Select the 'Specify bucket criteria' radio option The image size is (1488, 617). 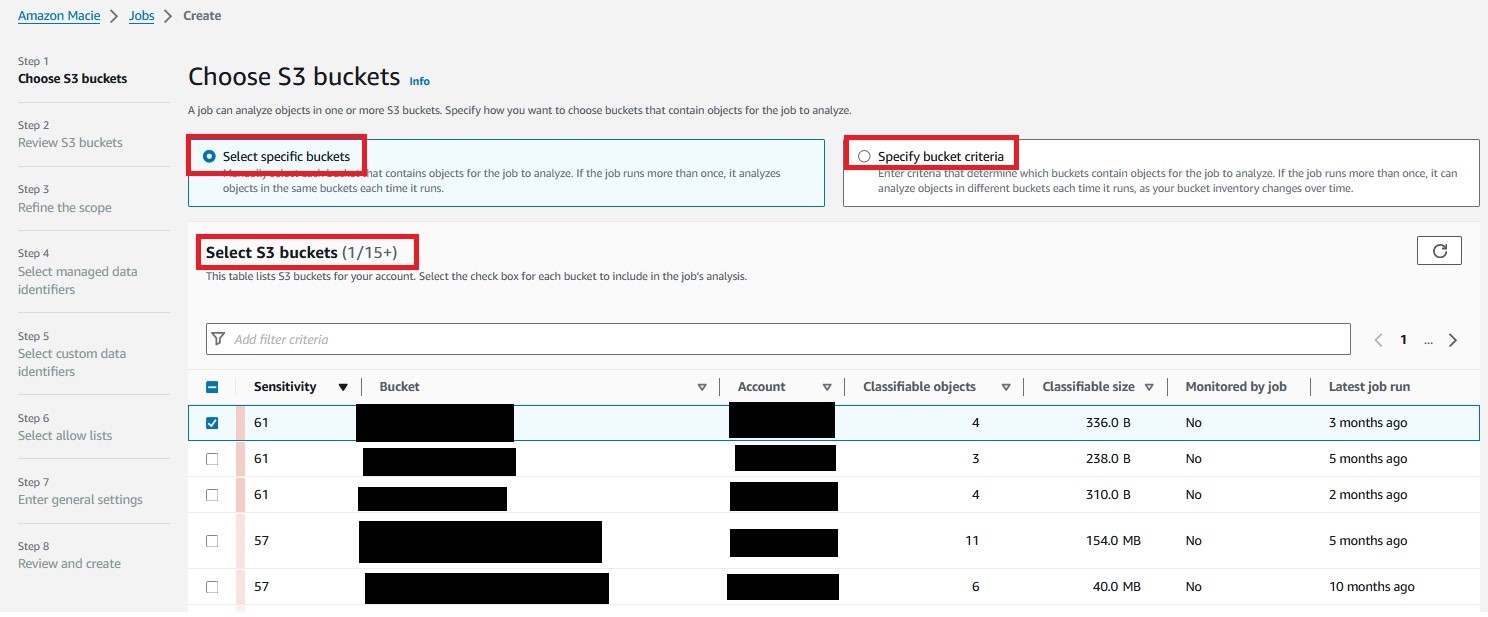[x=864, y=156]
